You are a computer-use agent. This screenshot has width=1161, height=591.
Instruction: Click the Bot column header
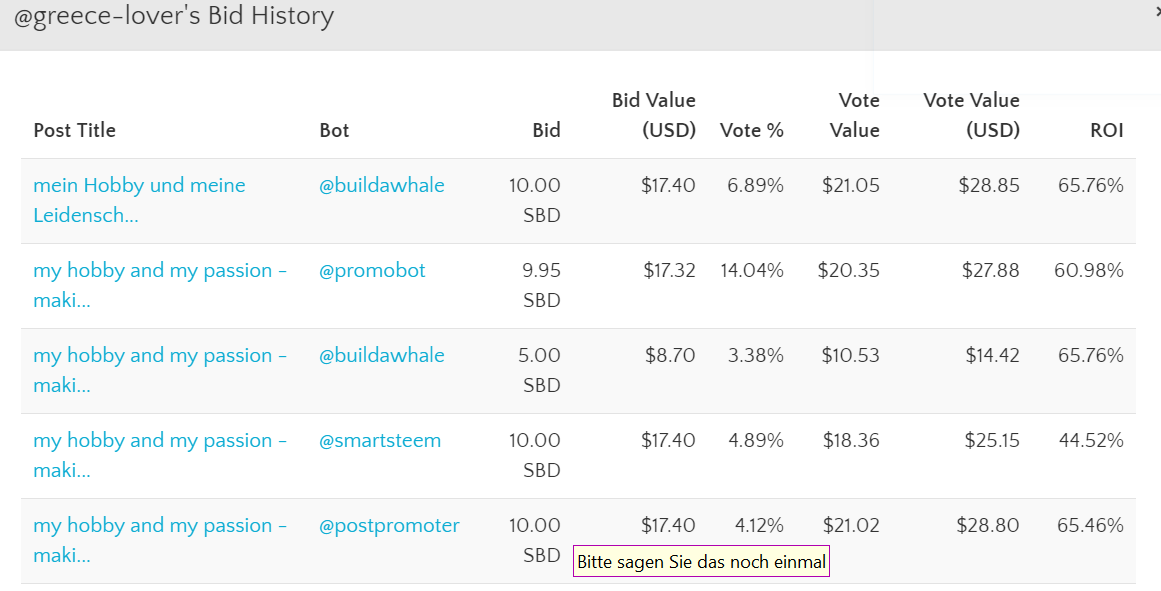[x=335, y=130]
